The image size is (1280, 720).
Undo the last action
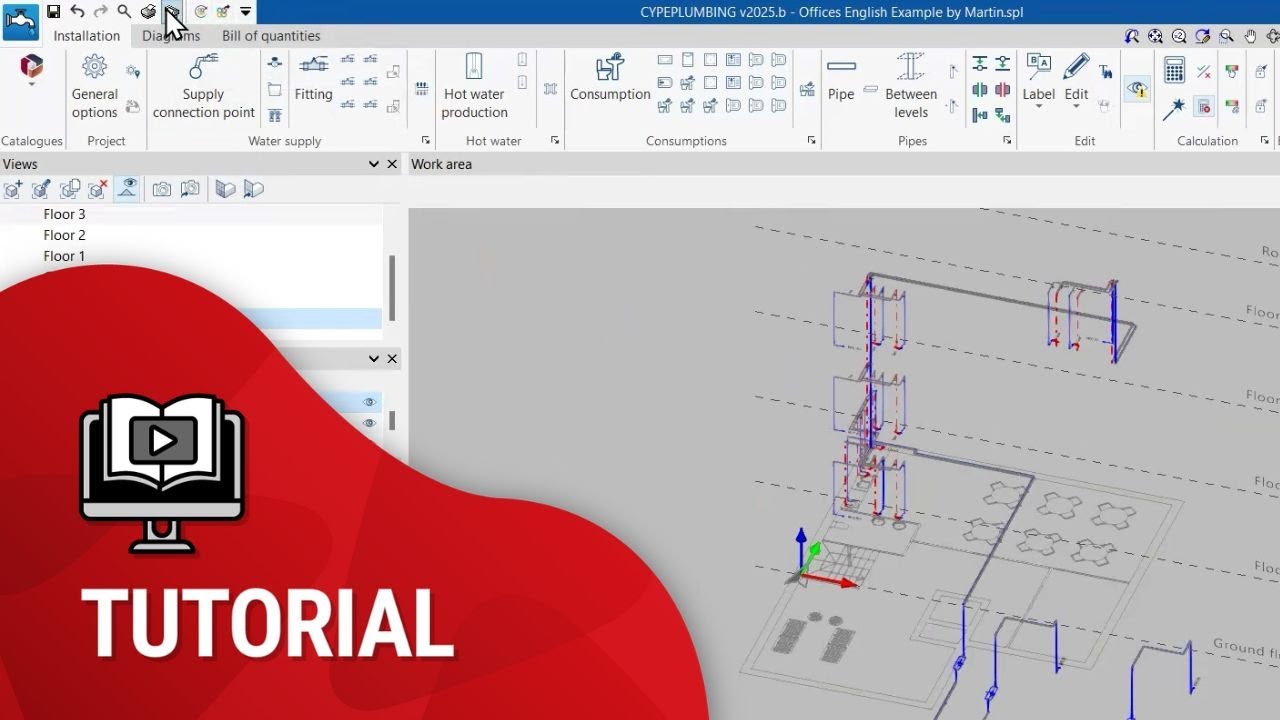[77, 12]
